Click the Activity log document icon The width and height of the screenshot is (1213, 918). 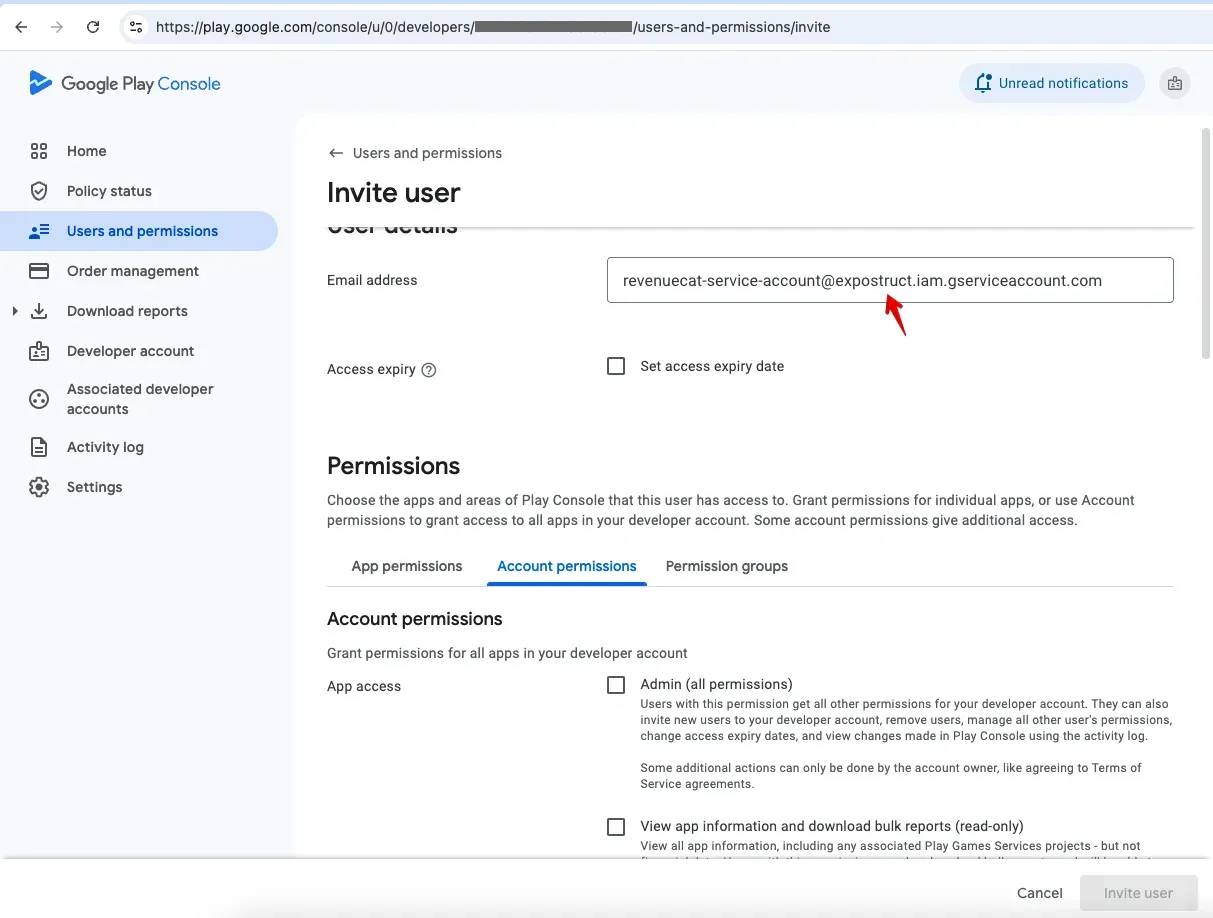[x=39, y=447]
